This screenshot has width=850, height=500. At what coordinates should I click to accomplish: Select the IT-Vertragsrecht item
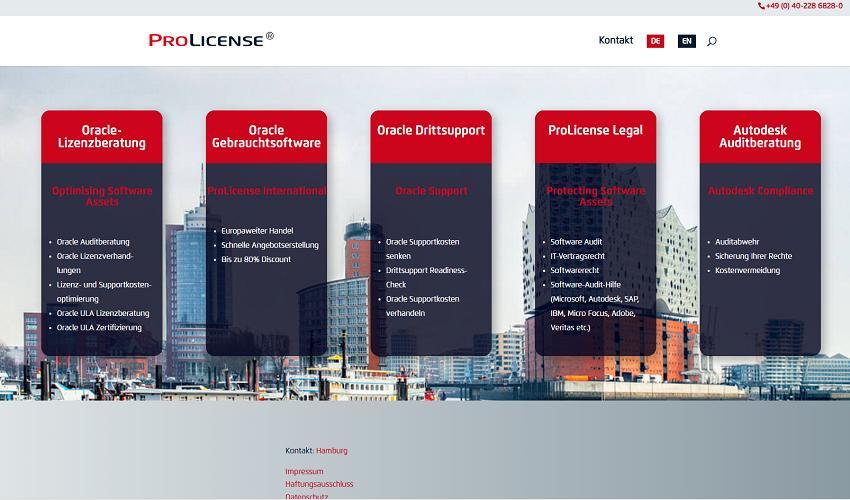click(x=577, y=256)
